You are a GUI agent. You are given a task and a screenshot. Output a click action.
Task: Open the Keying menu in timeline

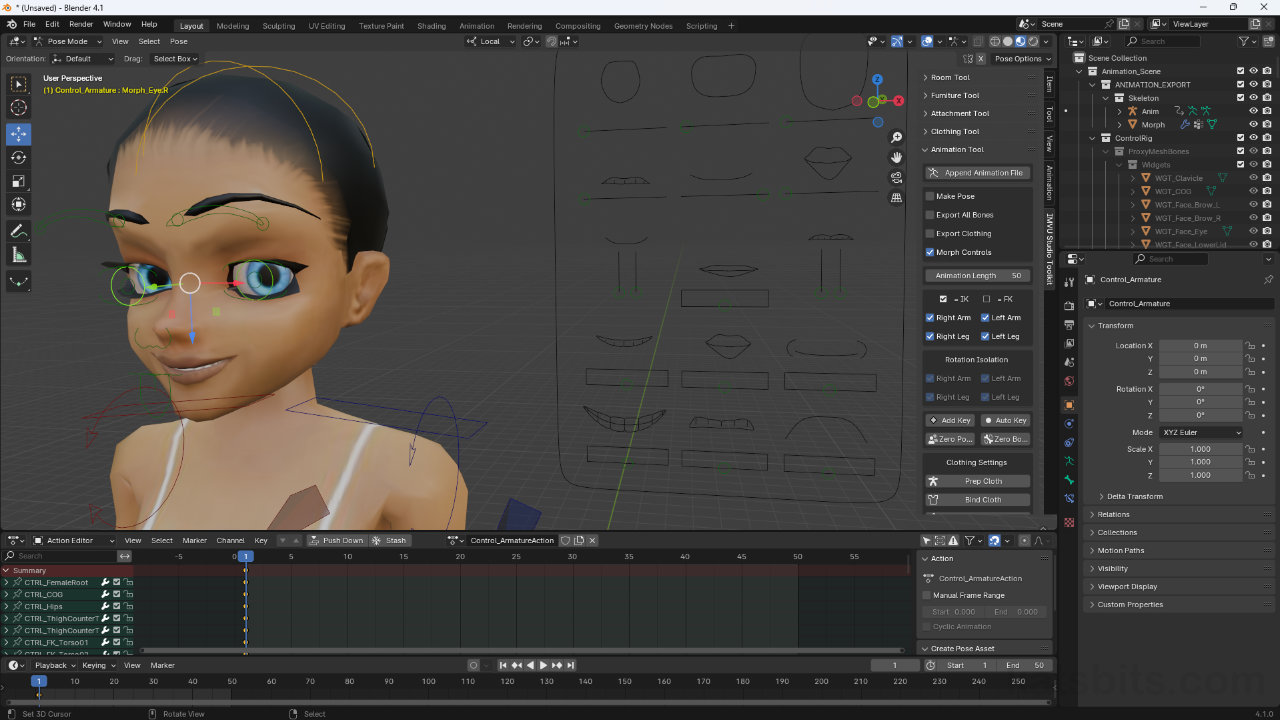click(96, 665)
